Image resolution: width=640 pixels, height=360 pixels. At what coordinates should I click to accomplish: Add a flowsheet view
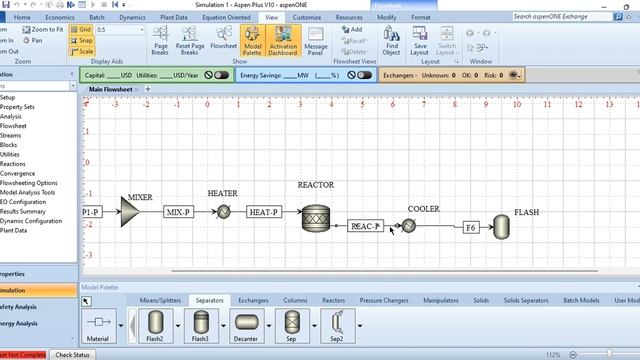[x=352, y=29]
